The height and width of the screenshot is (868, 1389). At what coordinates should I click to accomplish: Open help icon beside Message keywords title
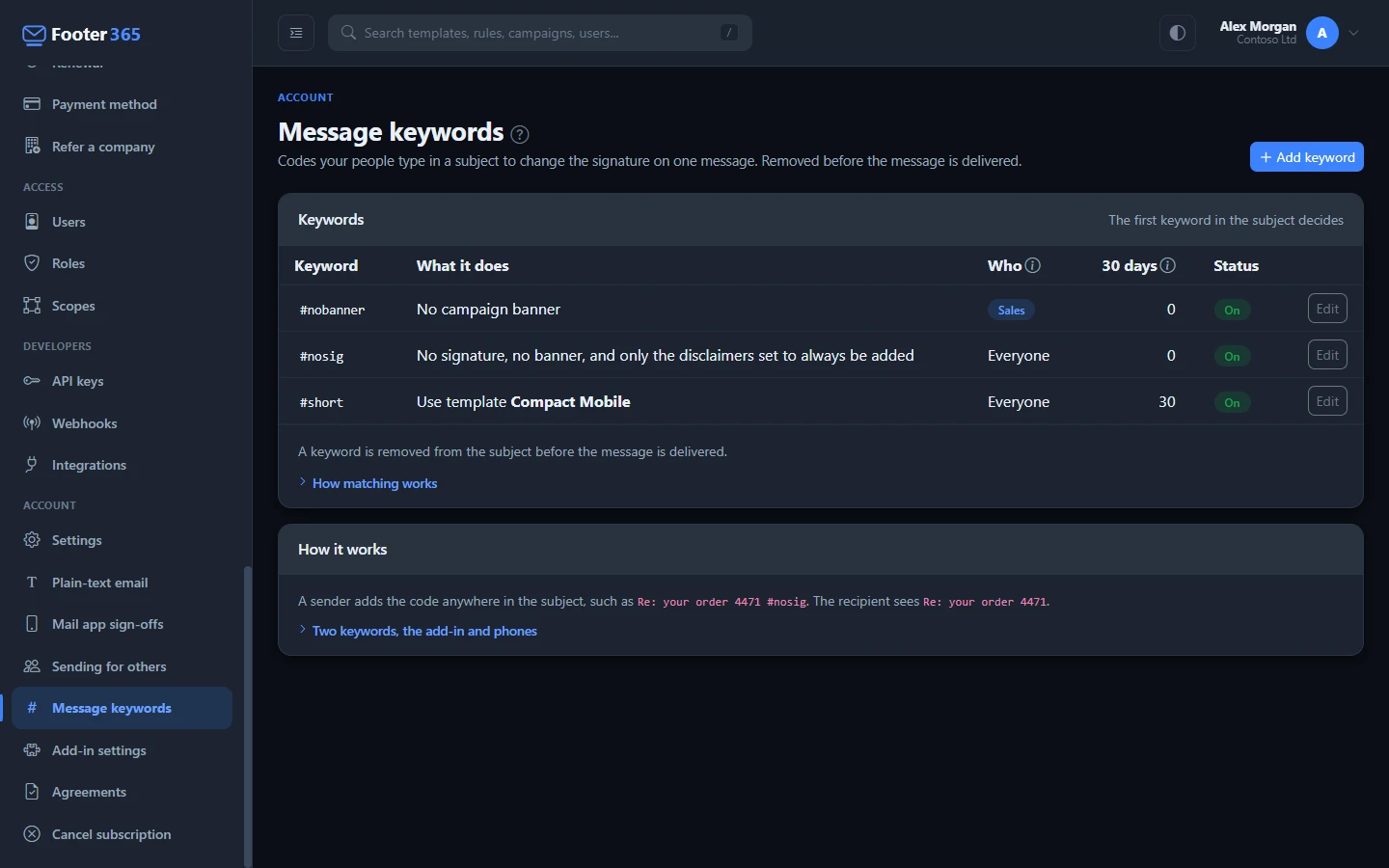[520, 134]
